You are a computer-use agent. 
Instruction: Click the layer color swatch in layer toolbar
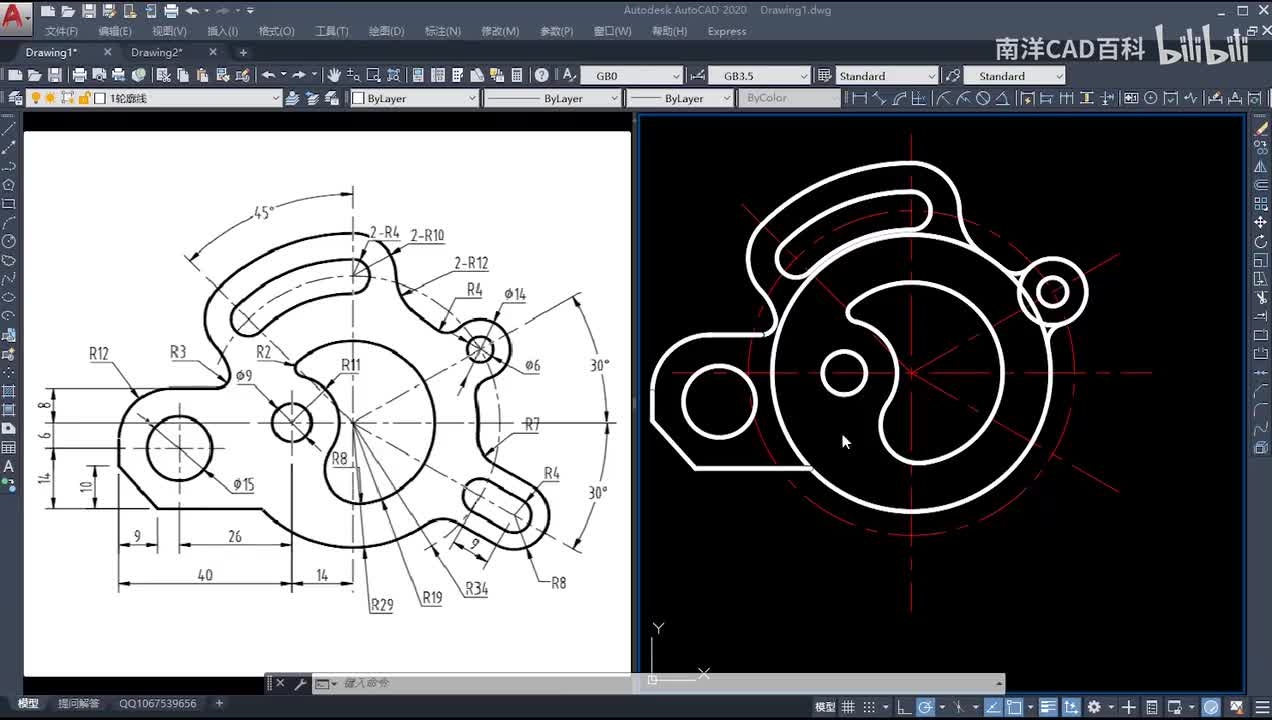tap(100, 98)
